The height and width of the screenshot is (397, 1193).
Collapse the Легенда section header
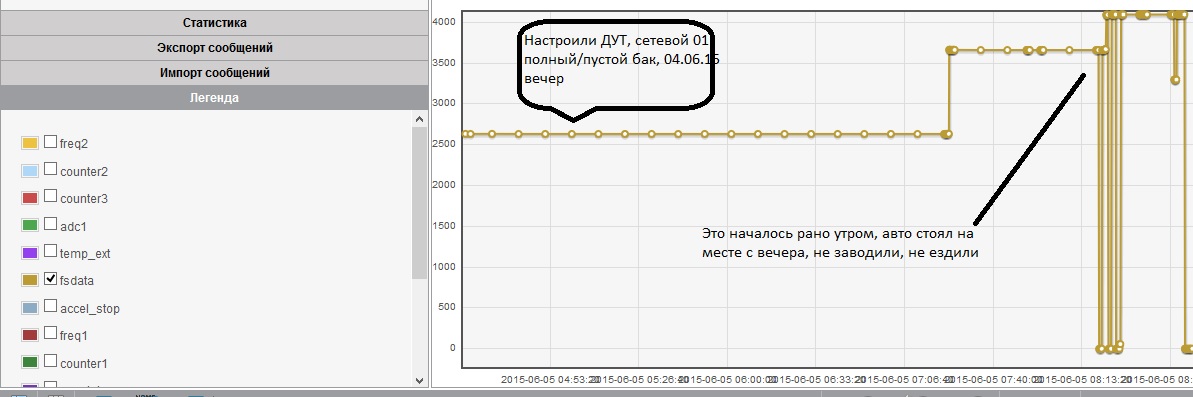click(215, 98)
